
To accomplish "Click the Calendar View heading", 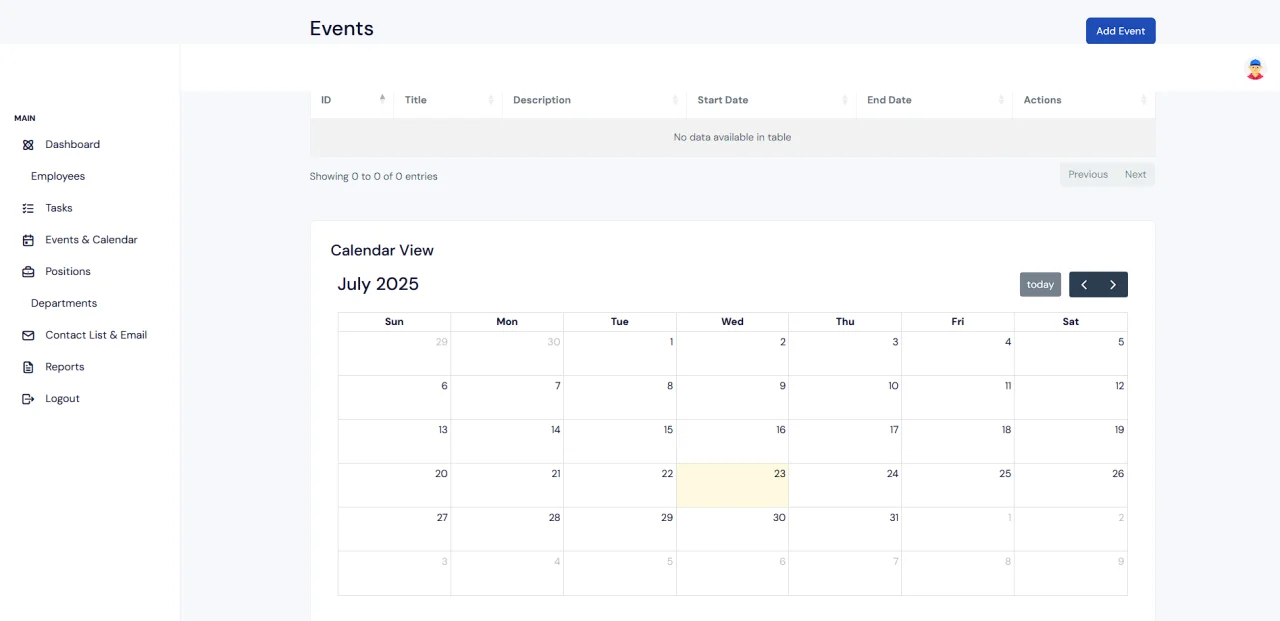I will (382, 251).
